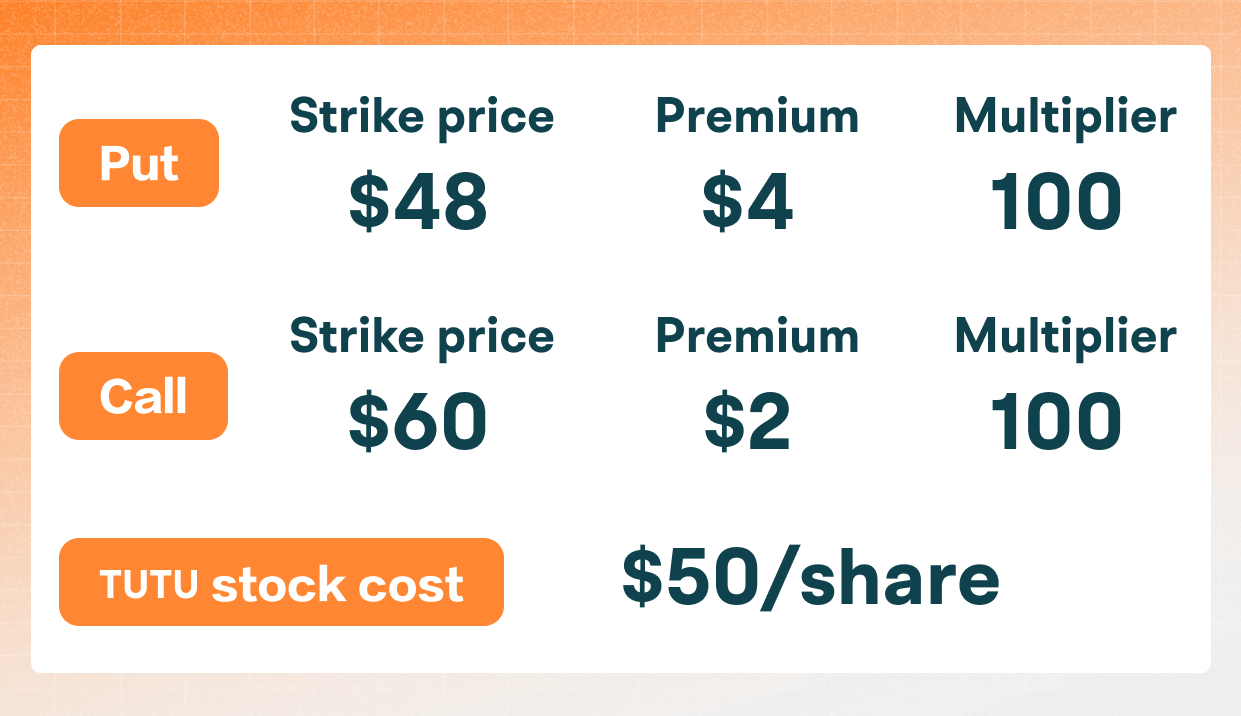Select the Call row's 100 multiplier value
This screenshot has width=1241, height=716.
click(1056, 421)
